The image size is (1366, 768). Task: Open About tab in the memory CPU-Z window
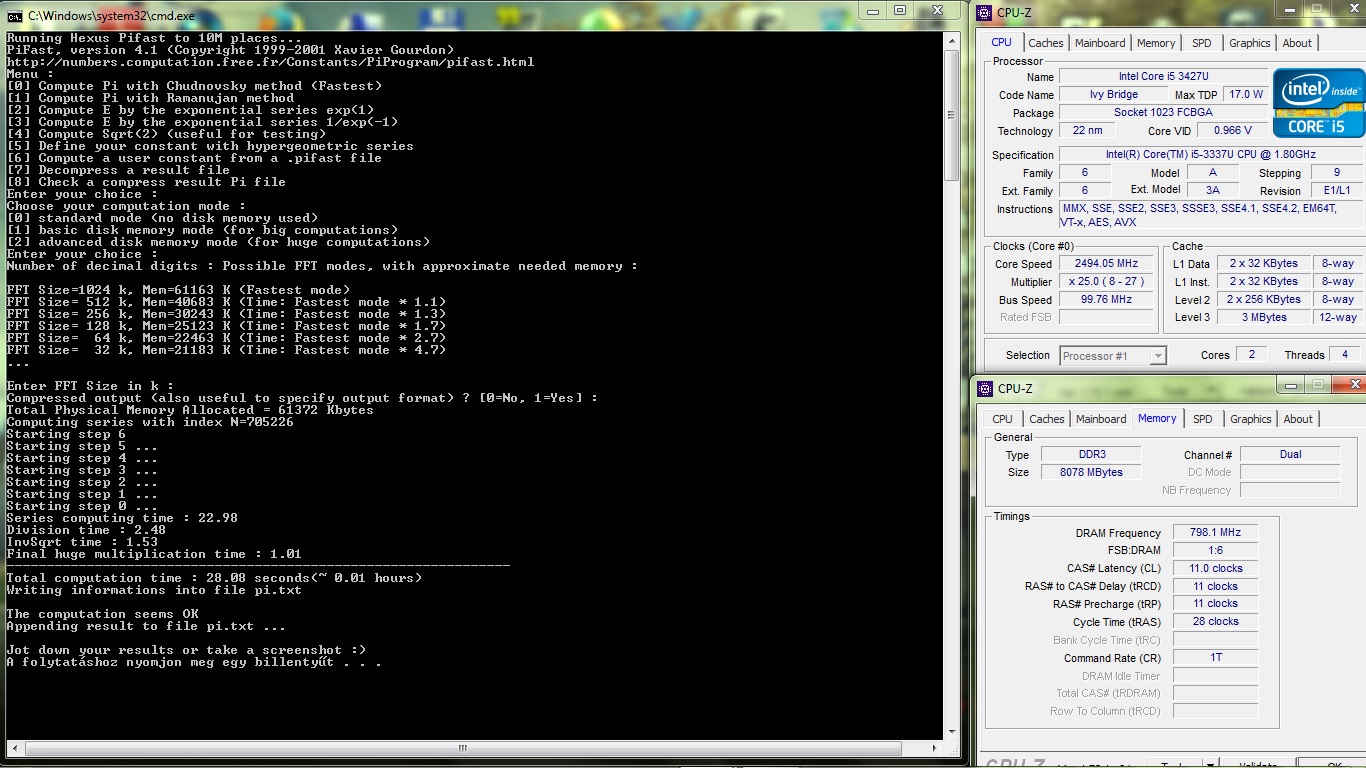(1298, 419)
